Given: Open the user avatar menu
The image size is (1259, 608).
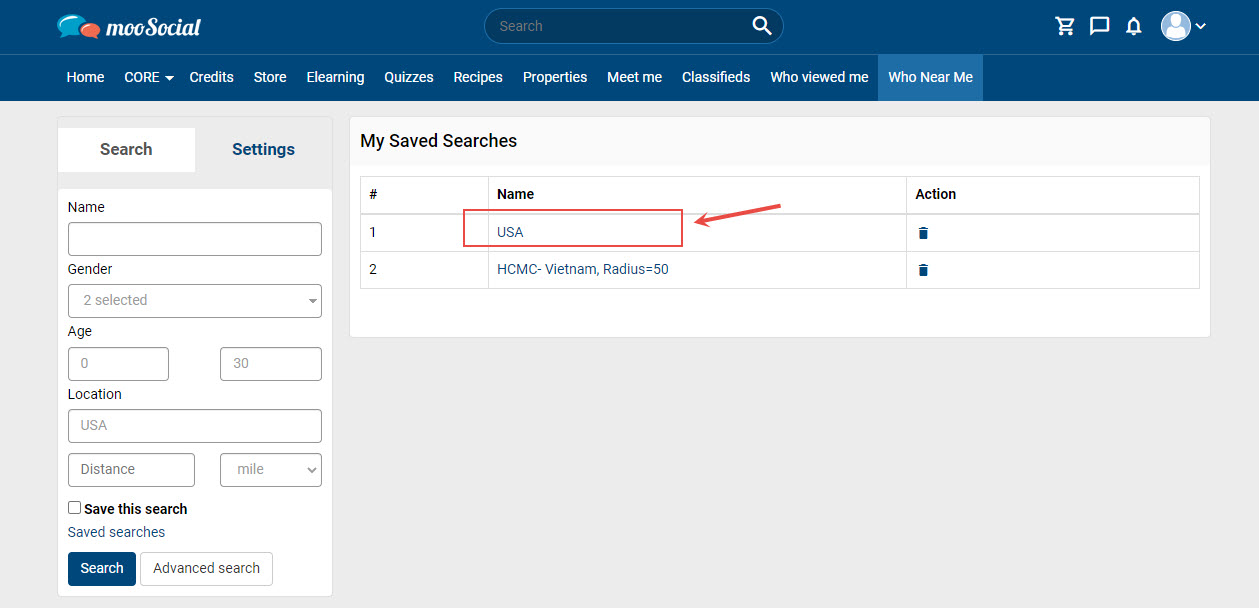Looking at the screenshot, I should pyautogui.click(x=1183, y=26).
